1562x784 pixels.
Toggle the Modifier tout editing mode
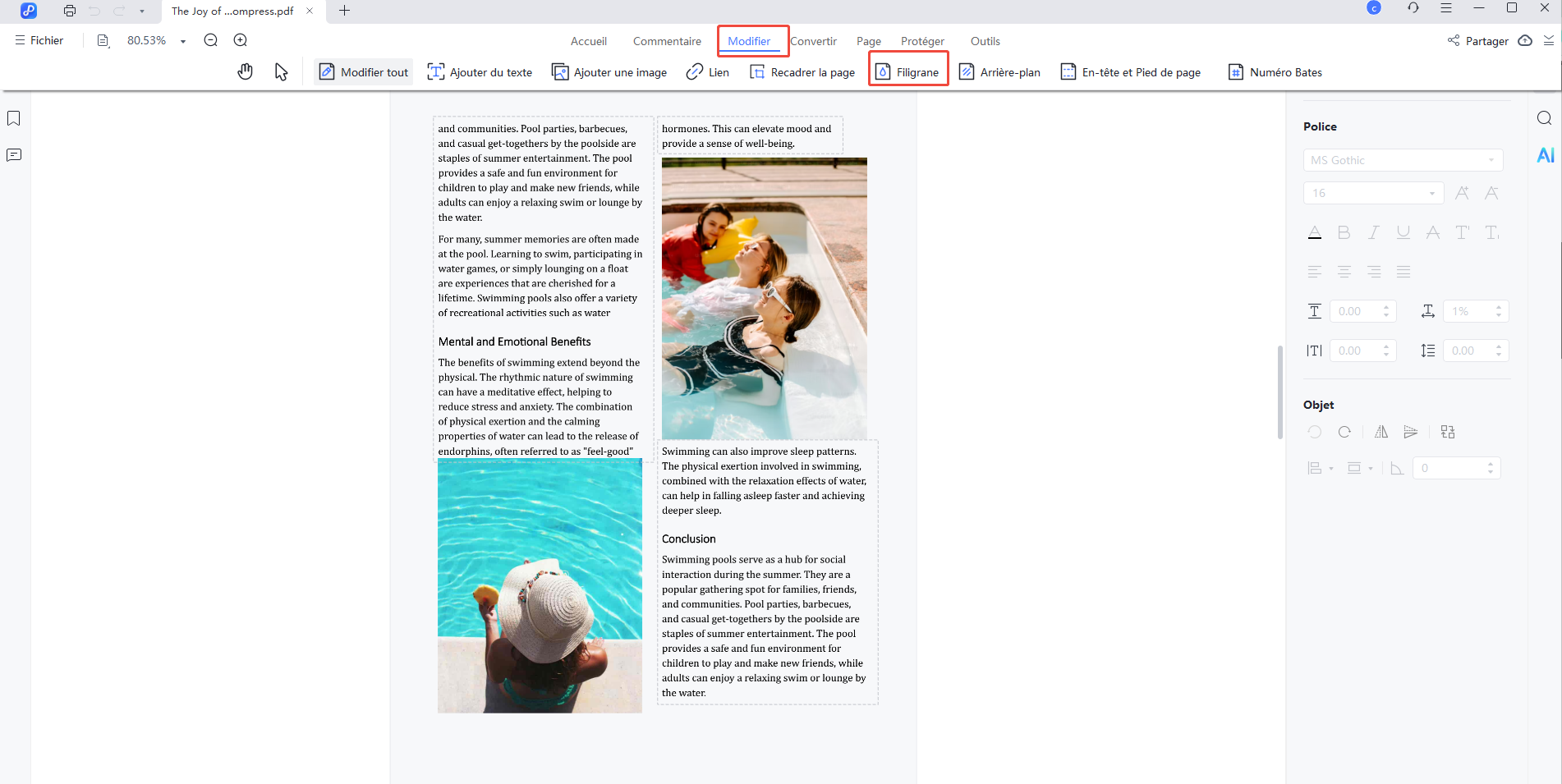click(363, 72)
